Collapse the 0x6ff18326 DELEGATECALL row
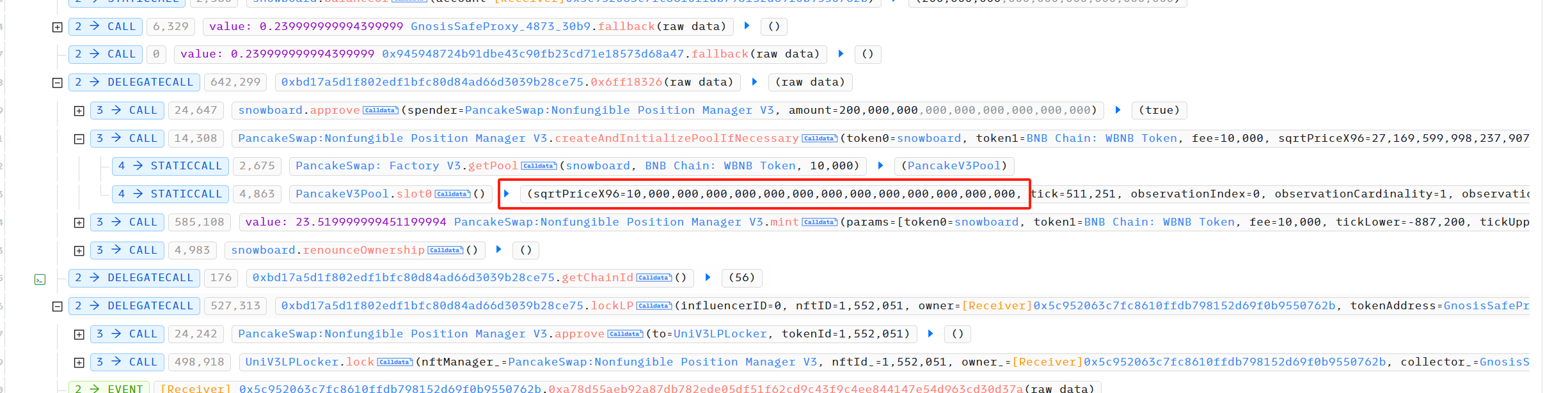 point(57,82)
